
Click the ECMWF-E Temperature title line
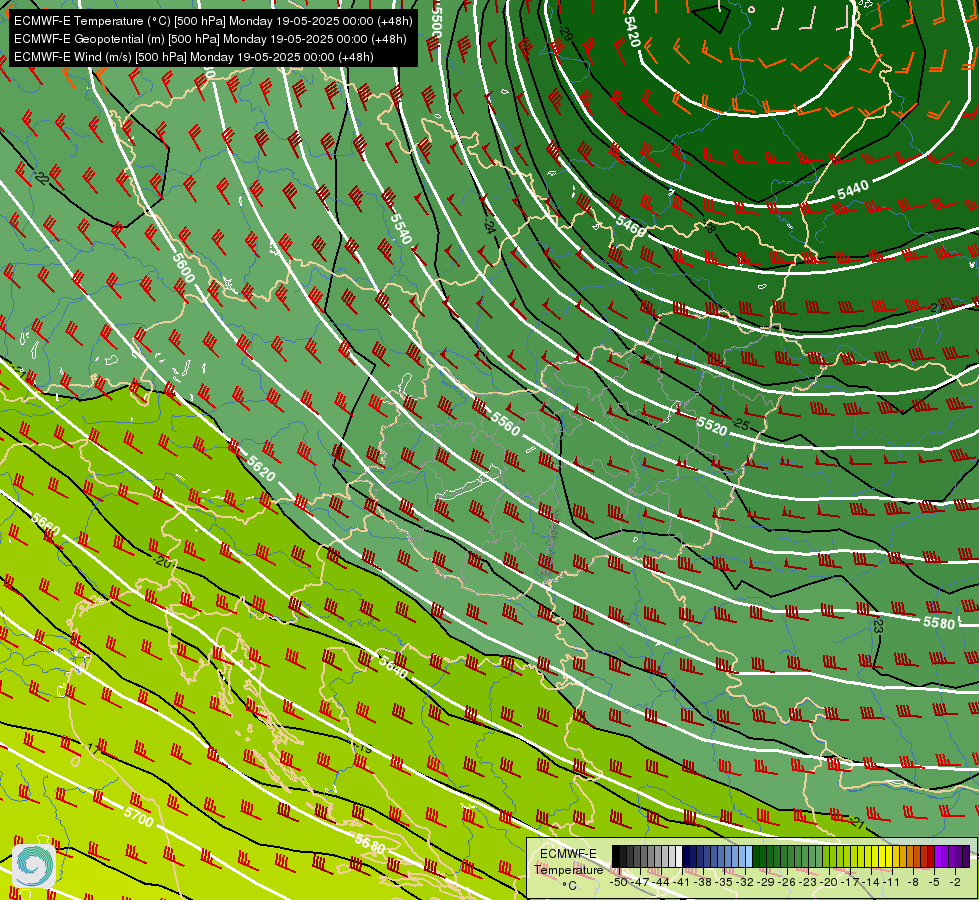[213, 21]
